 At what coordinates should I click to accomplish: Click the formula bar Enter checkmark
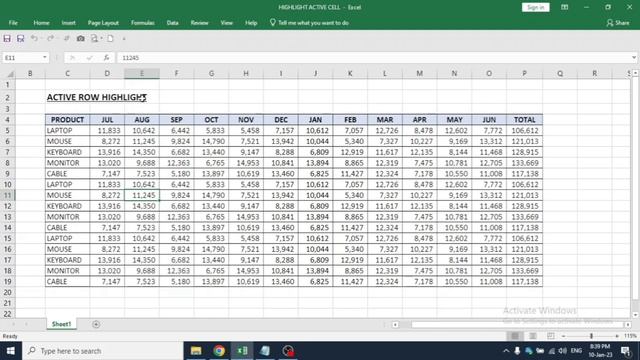tap(89, 58)
